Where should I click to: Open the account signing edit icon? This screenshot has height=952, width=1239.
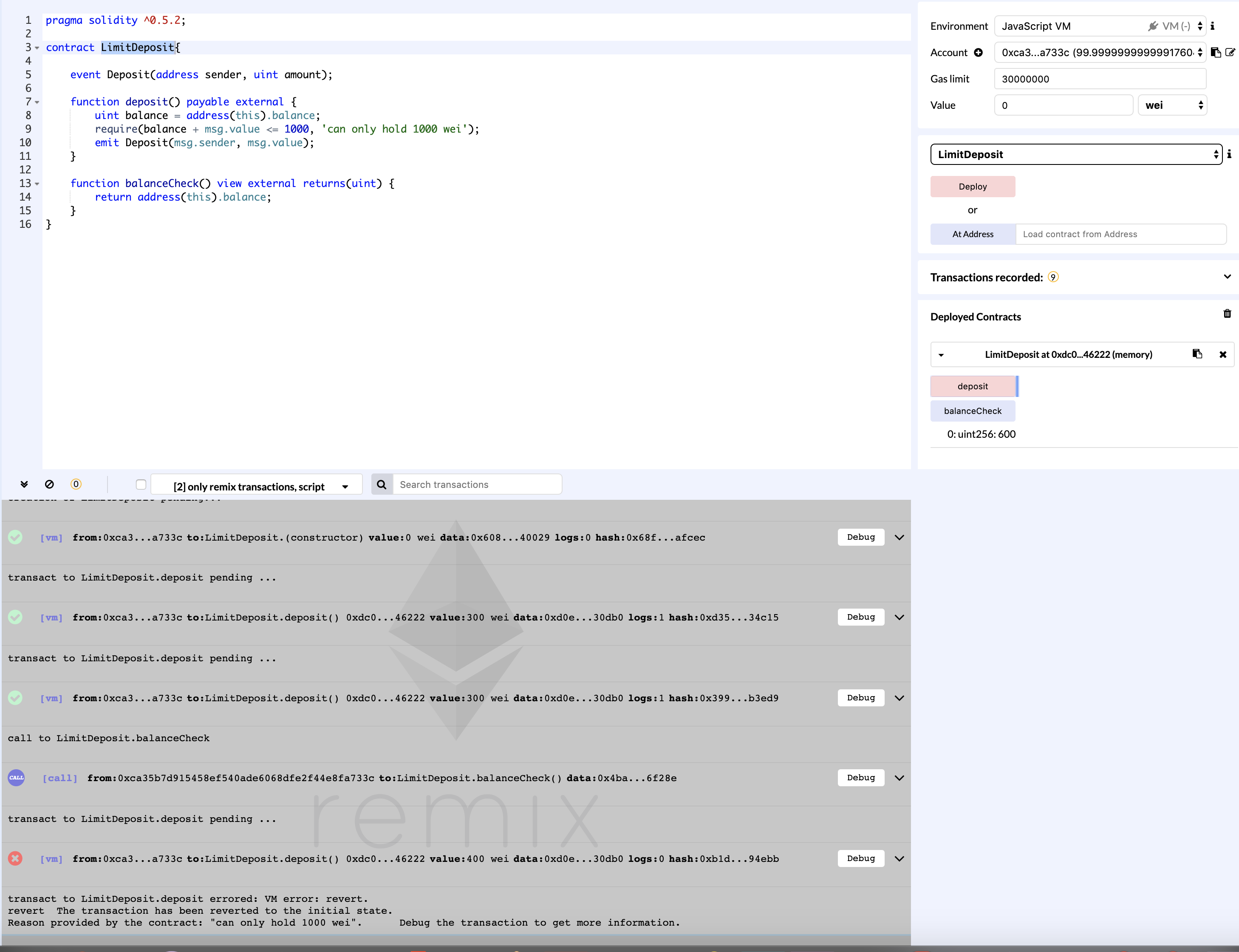[1230, 52]
